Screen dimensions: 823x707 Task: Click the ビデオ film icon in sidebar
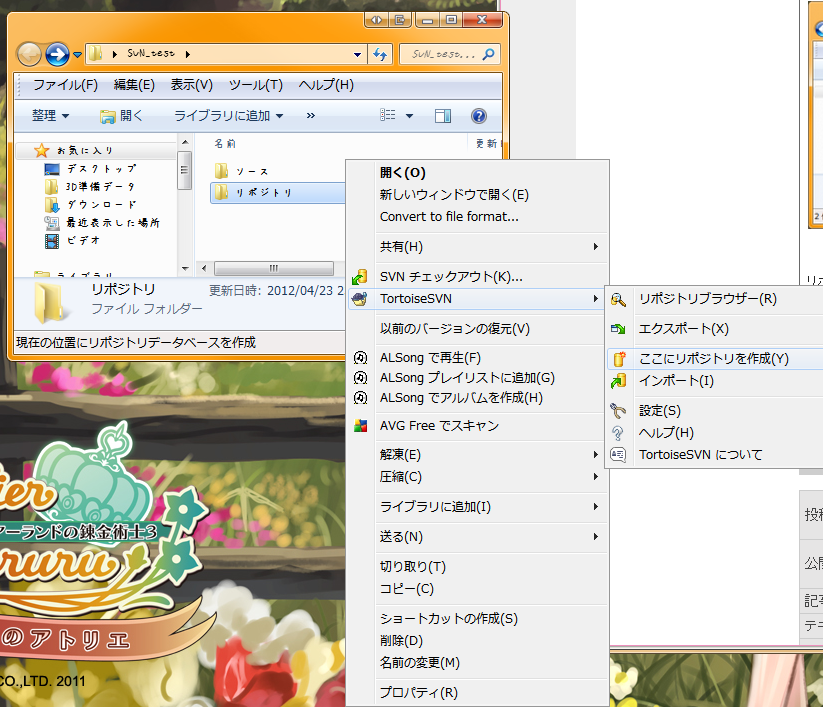(52, 241)
